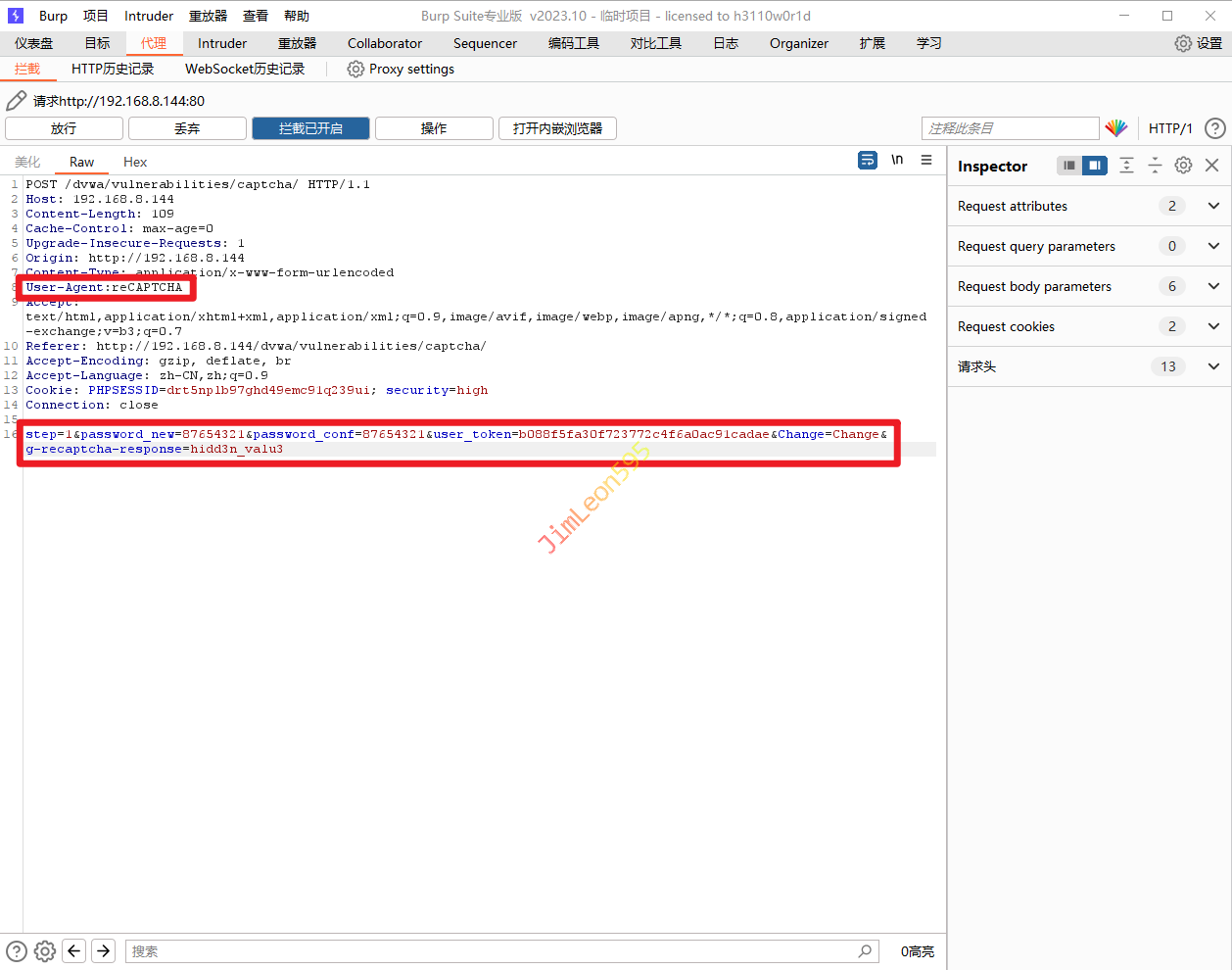Toggle show non-printable characters \n button
The width and height of the screenshot is (1232, 970).
(x=897, y=161)
